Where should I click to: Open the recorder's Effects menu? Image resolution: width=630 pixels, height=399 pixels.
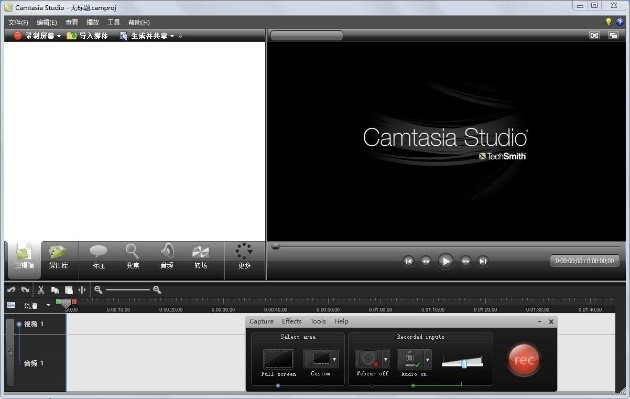(292, 321)
